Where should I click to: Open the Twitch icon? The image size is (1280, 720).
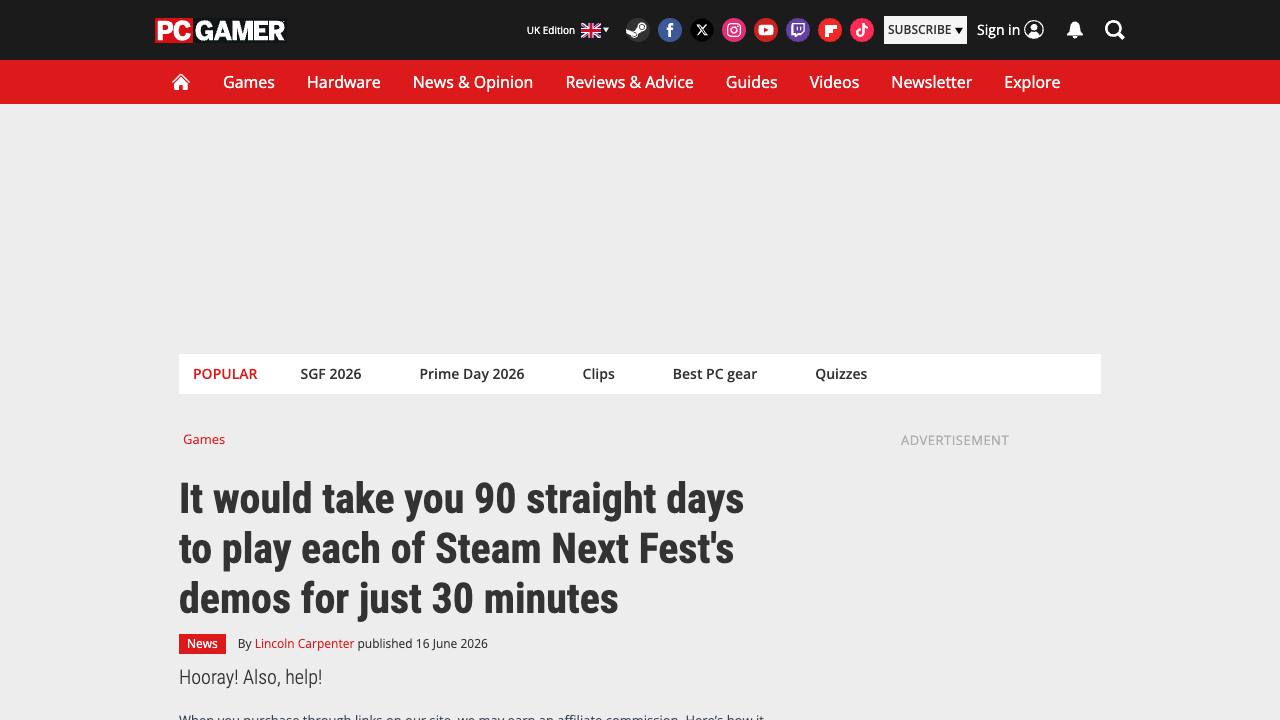click(798, 30)
